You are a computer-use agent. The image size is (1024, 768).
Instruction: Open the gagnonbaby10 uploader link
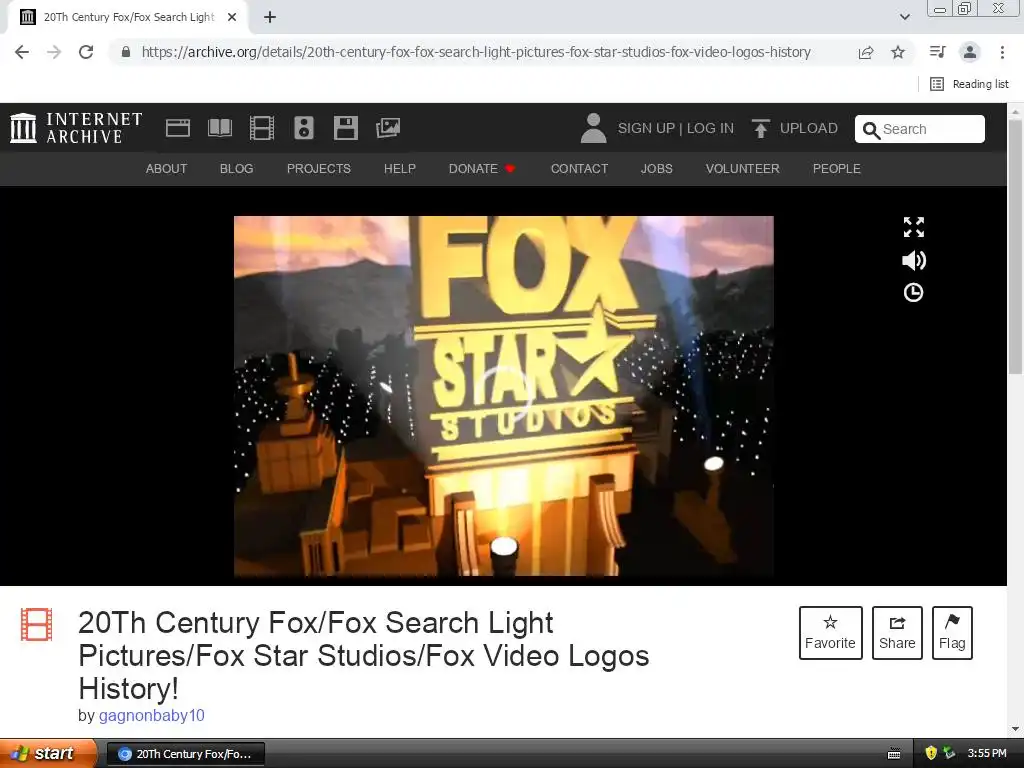coord(152,716)
